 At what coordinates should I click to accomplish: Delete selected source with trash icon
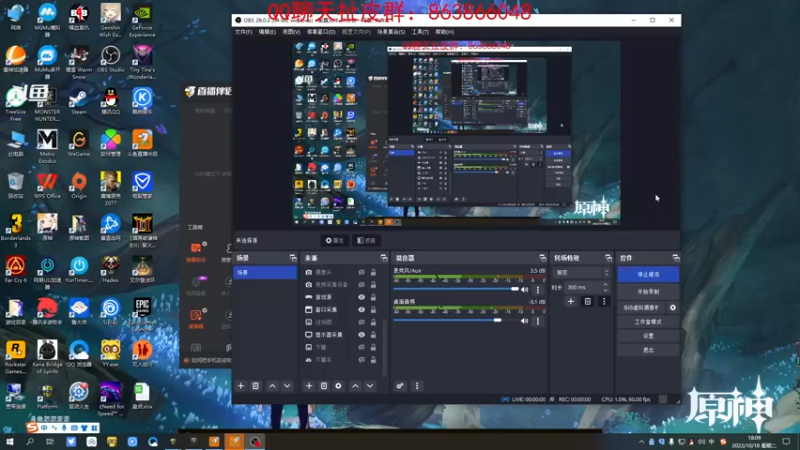click(323, 386)
